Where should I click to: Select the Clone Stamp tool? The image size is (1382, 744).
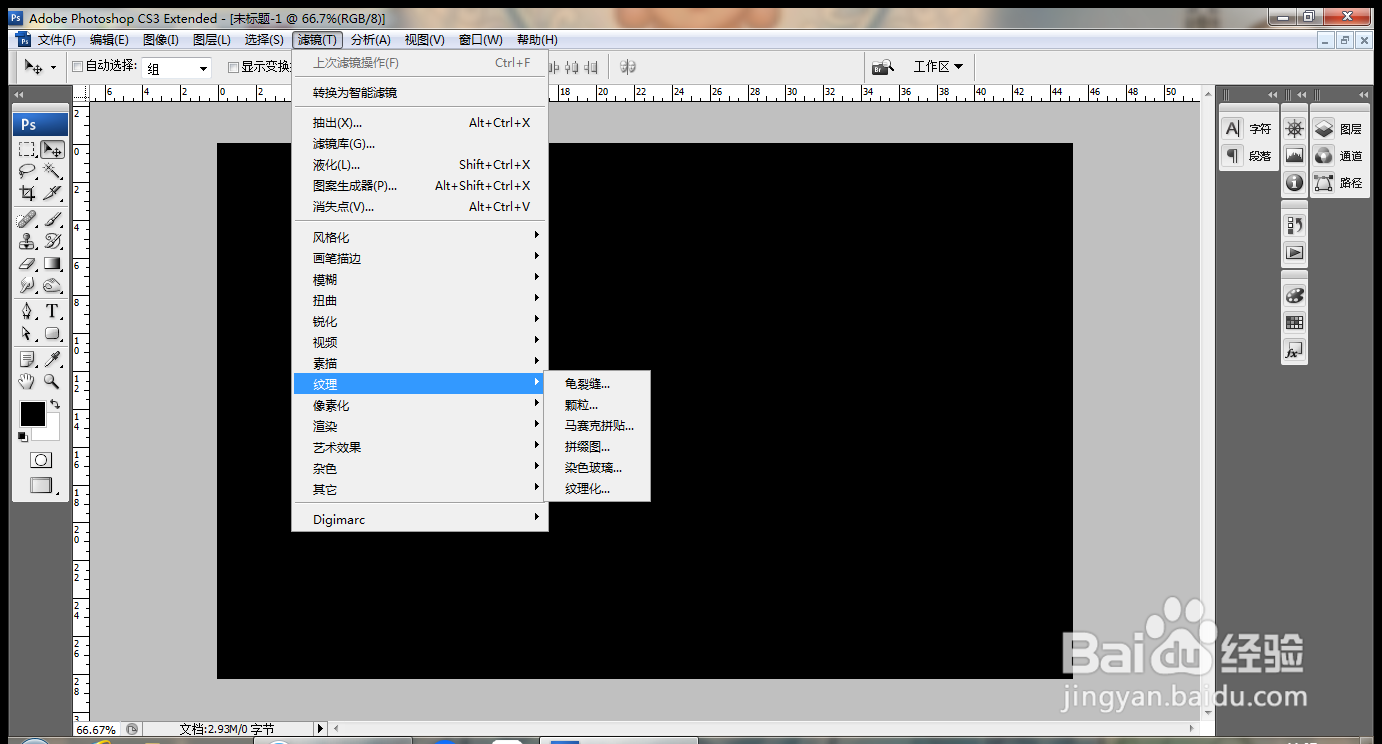pos(28,241)
